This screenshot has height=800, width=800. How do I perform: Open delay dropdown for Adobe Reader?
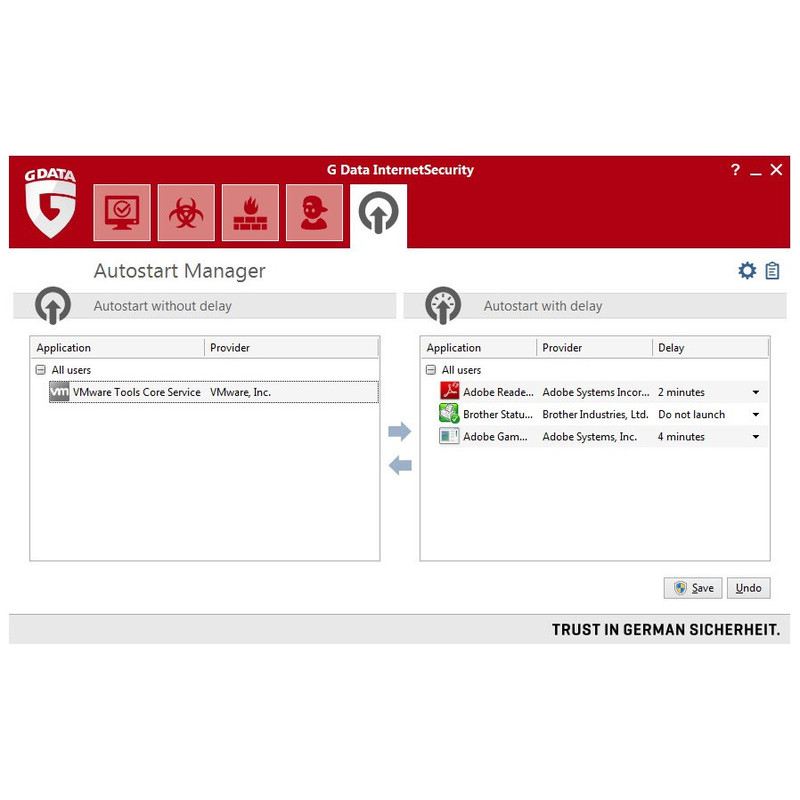click(756, 392)
